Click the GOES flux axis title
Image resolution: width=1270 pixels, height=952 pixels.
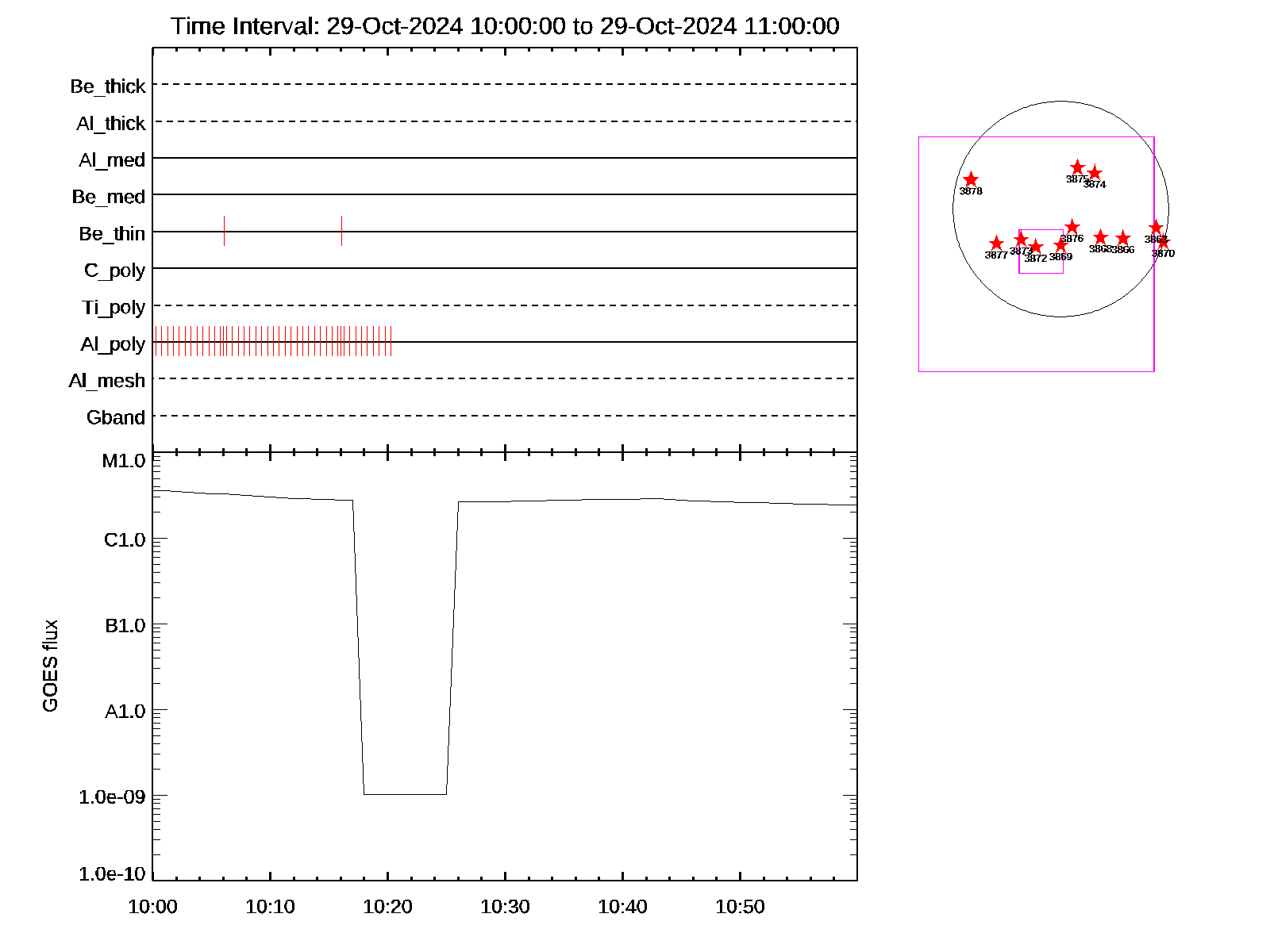[x=50, y=666]
